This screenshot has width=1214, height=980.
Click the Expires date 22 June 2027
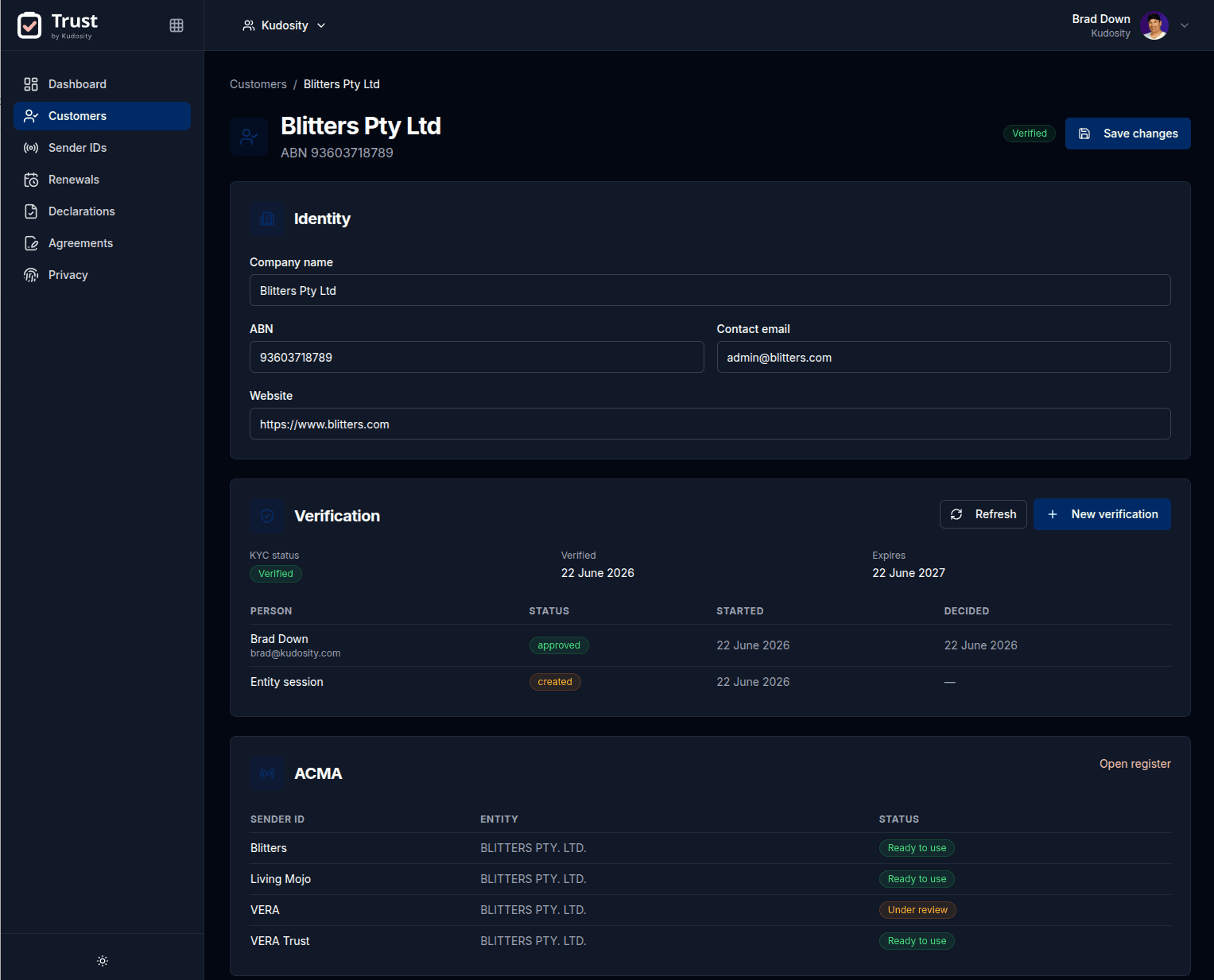(x=909, y=573)
